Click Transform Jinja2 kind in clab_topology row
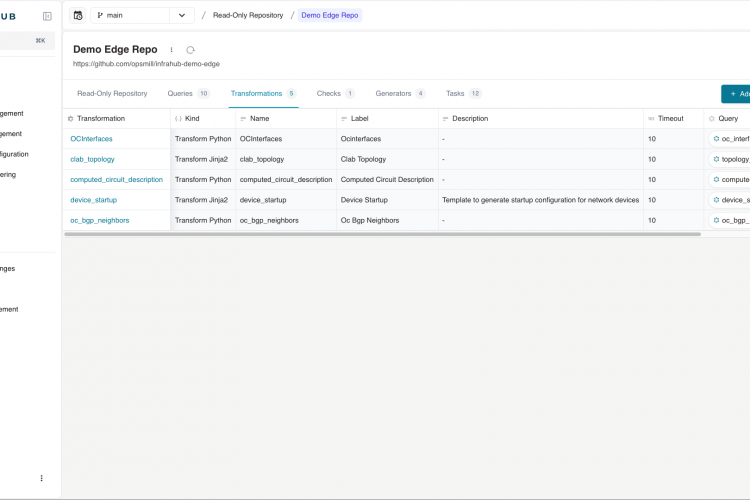750x500 pixels. 201,159
